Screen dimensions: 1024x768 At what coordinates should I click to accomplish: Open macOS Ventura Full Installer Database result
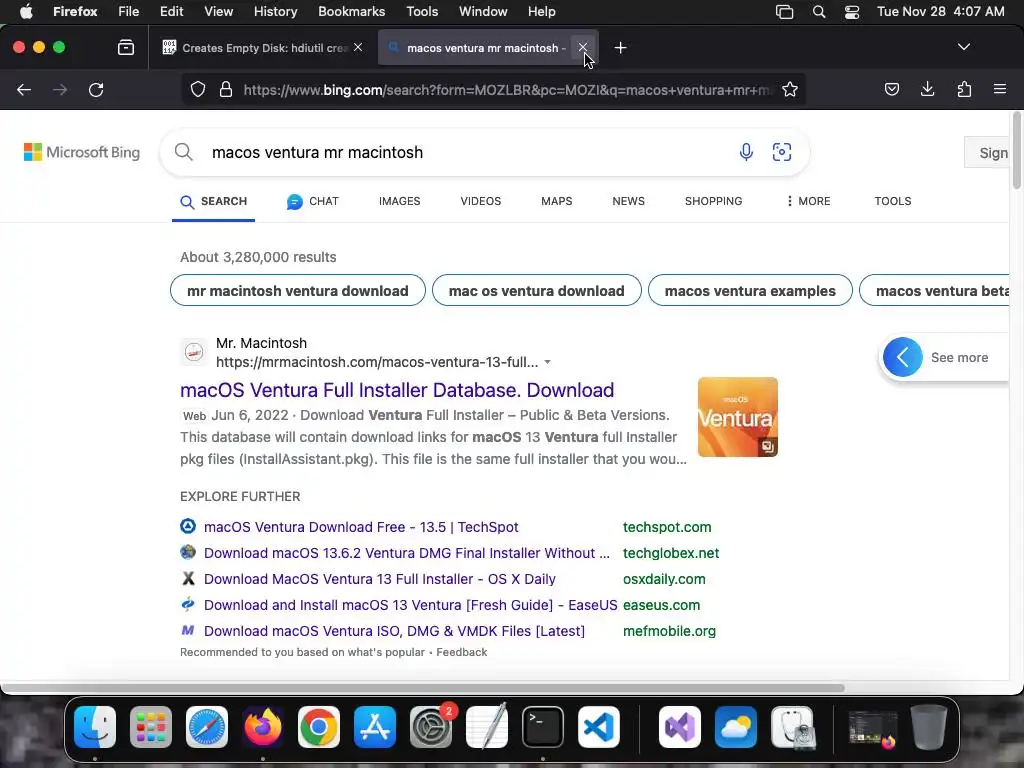tap(397, 390)
